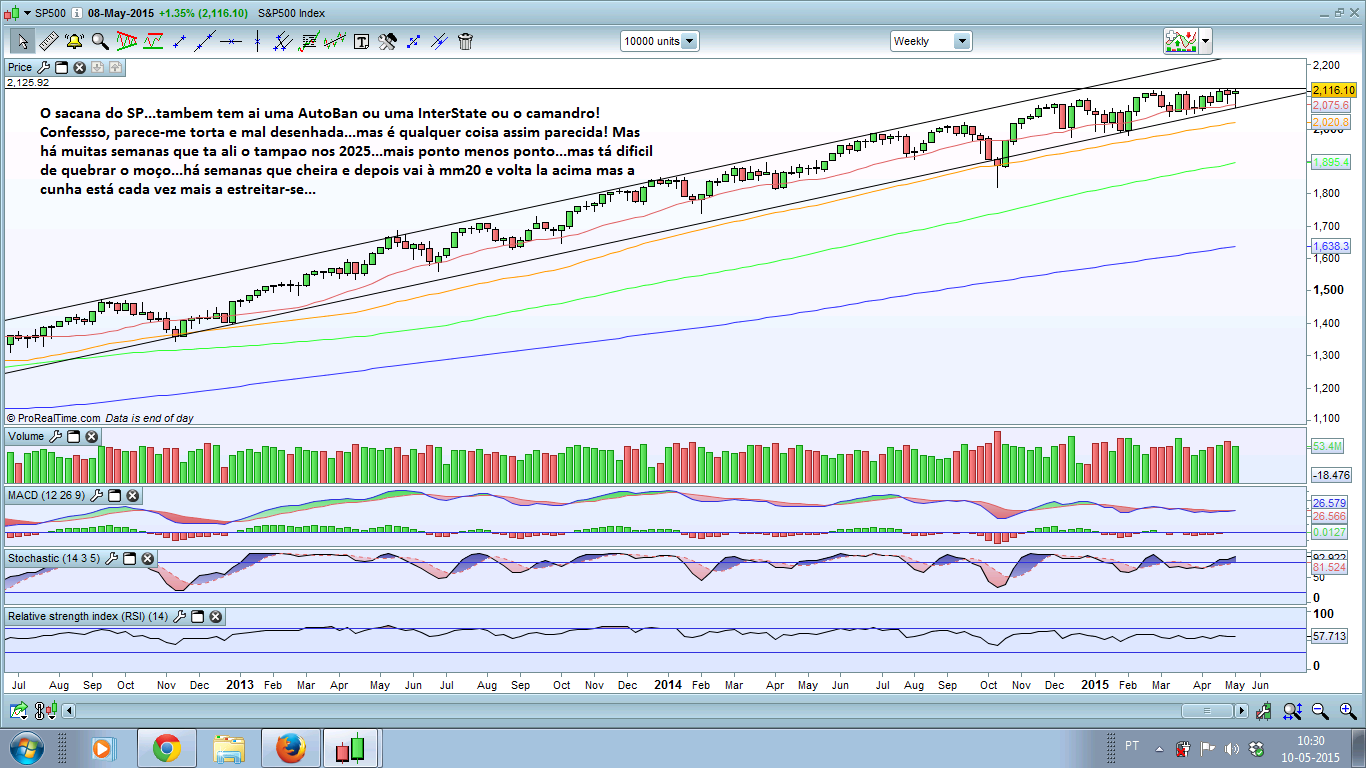Zoom in the chart with plus magnifier
1366x768 pixels.
1346,711
